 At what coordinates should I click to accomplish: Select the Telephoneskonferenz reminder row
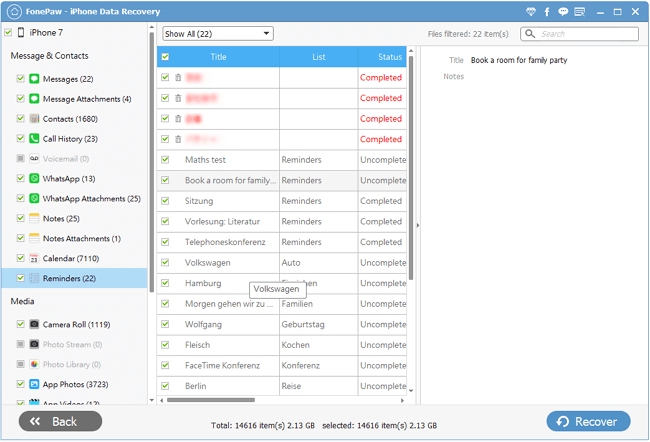click(x=281, y=242)
